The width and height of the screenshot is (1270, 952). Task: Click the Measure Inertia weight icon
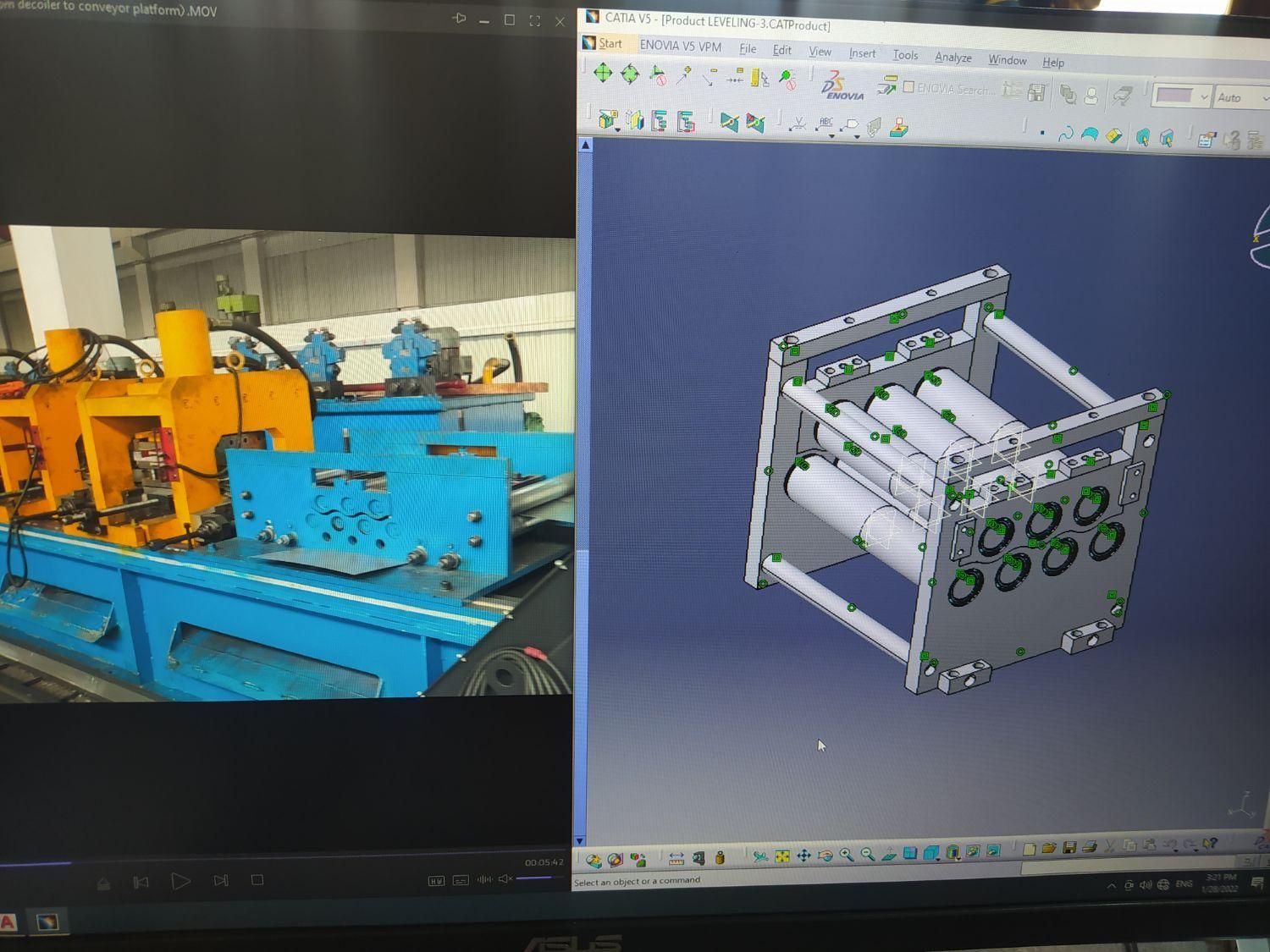[x=720, y=858]
